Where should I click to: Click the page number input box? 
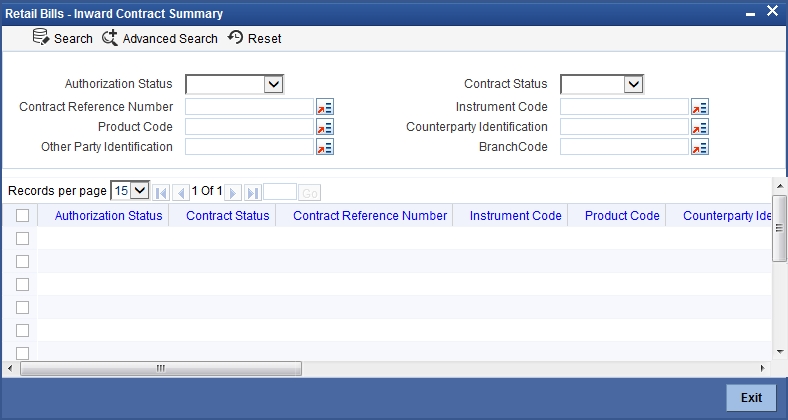click(280, 192)
